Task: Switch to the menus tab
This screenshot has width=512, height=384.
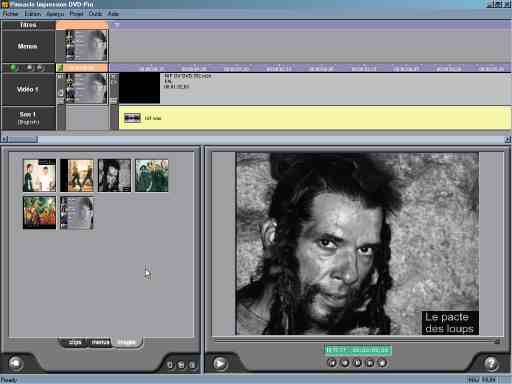Action: click(x=100, y=342)
